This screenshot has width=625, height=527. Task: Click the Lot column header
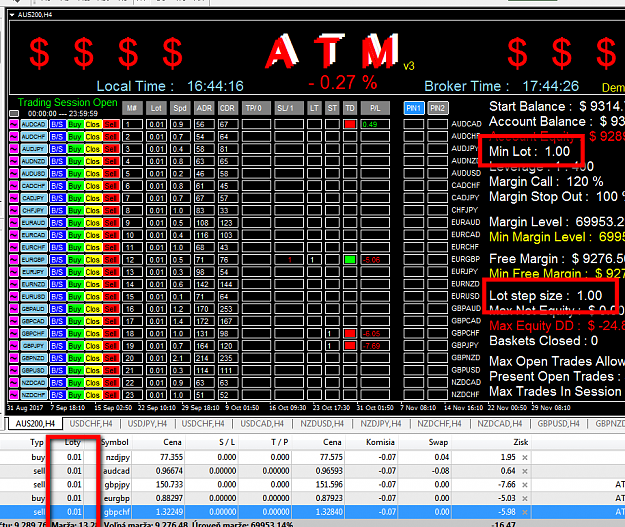coord(156,108)
